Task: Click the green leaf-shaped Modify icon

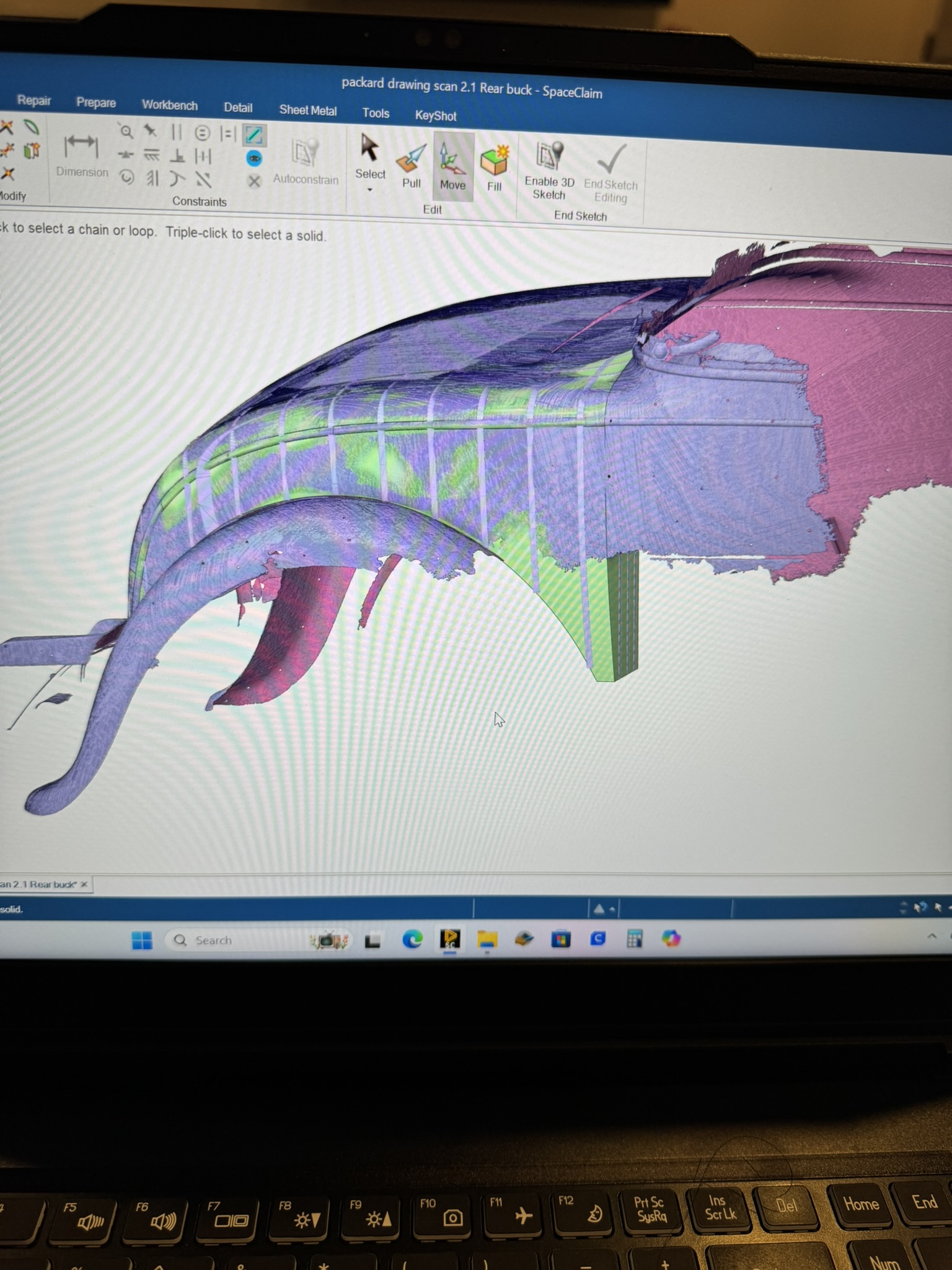Action: click(32, 128)
